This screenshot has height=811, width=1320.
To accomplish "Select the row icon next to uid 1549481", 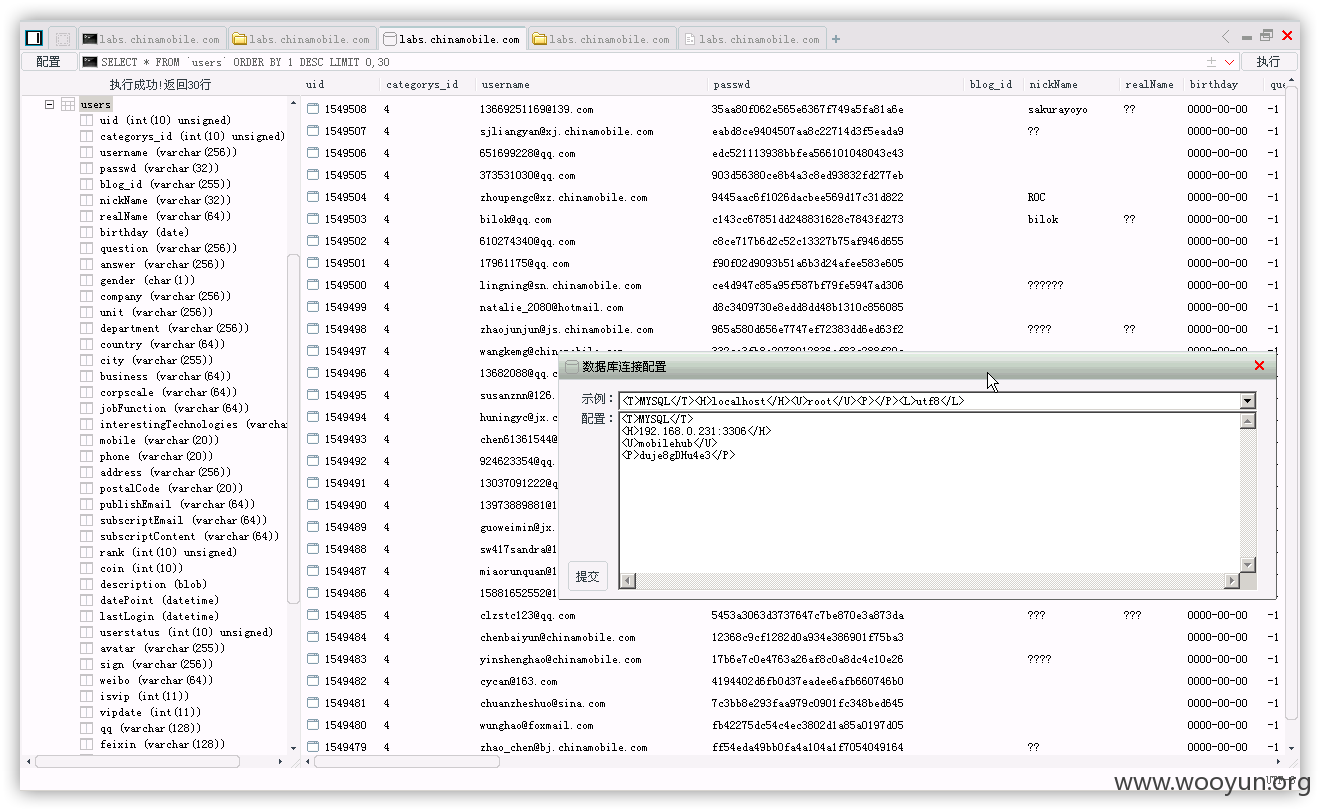I will click(x=313, y=703).
